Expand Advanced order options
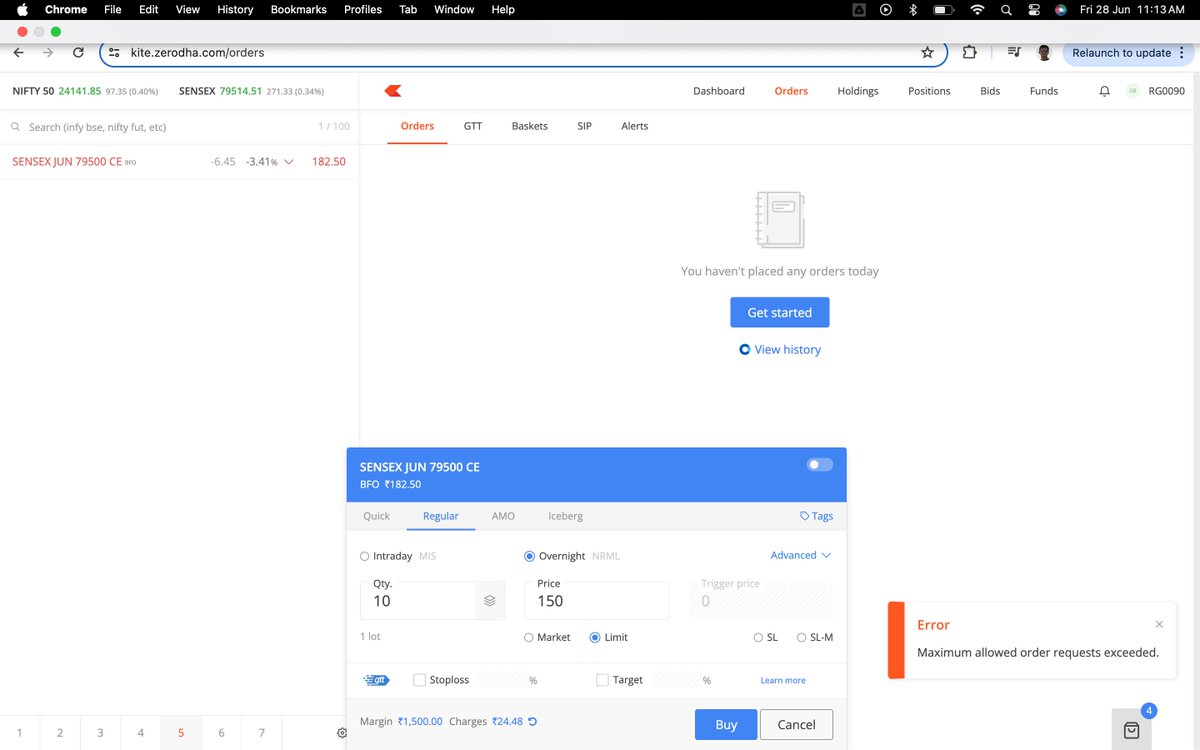 [x=801, y=555]
